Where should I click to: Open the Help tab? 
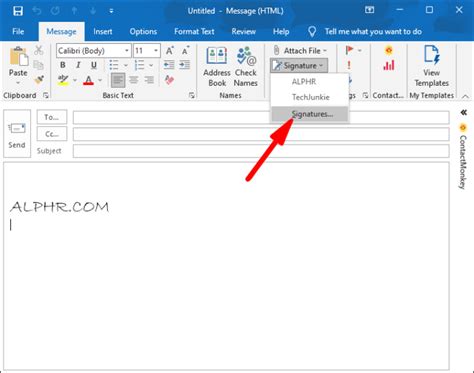click(x=281, y=32)
